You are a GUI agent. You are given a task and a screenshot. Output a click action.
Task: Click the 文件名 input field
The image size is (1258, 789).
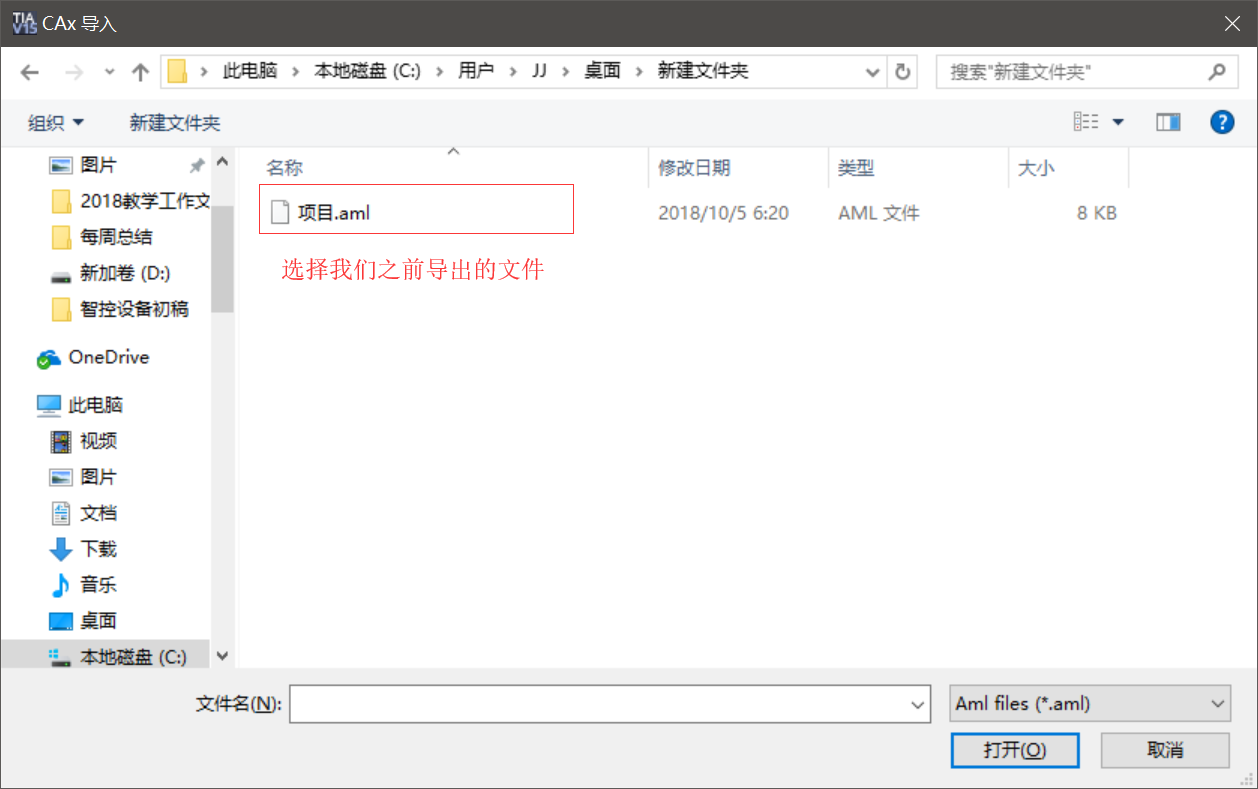[600, 704]
